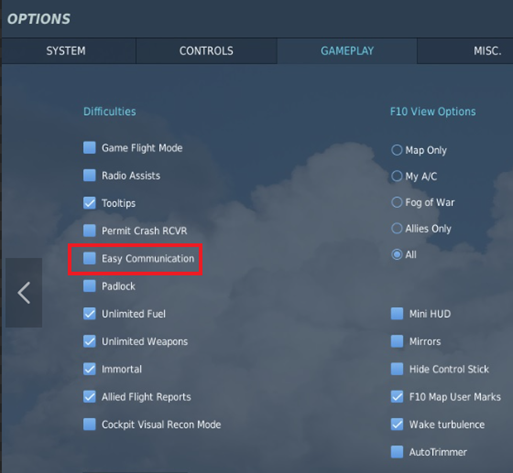
Task: Uncheck Unlimited Weapons option
Action: [89, 341]
